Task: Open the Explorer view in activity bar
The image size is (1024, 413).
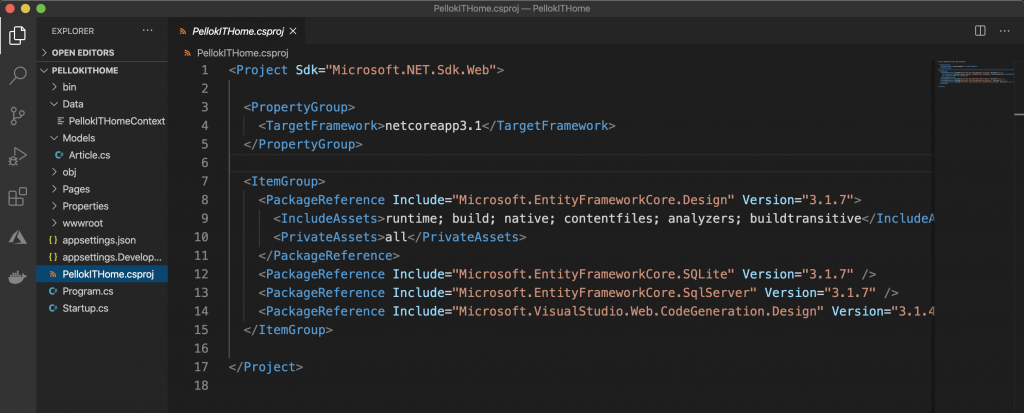Action: pyautogui.click(x=17, y=36)
